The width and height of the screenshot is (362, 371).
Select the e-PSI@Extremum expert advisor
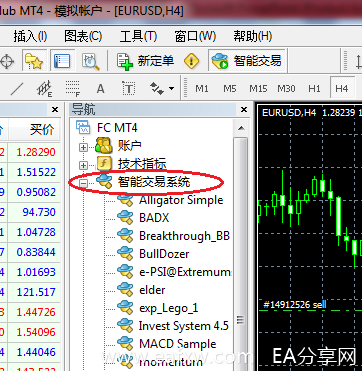pos(185,272)
